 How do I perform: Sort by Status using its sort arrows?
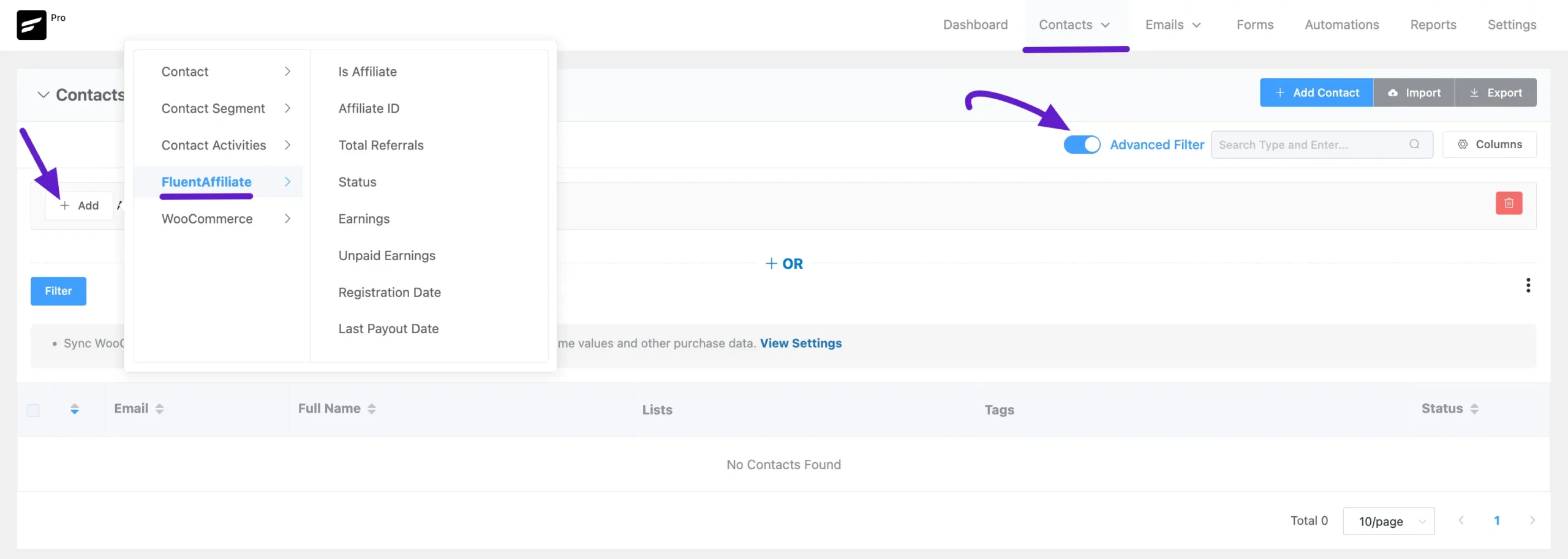tap(1474, 408)
